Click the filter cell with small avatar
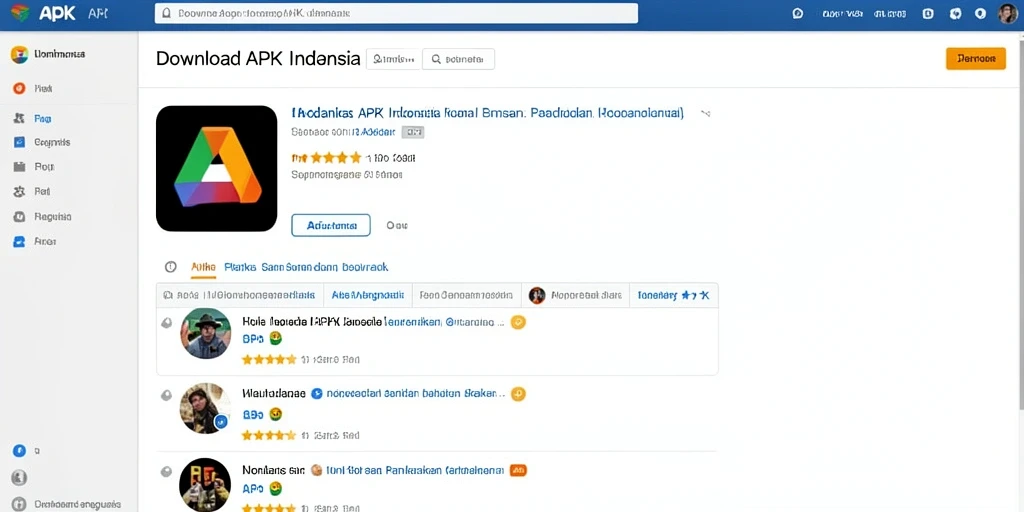The image size is (1024, 512). (x=575, y=295)
